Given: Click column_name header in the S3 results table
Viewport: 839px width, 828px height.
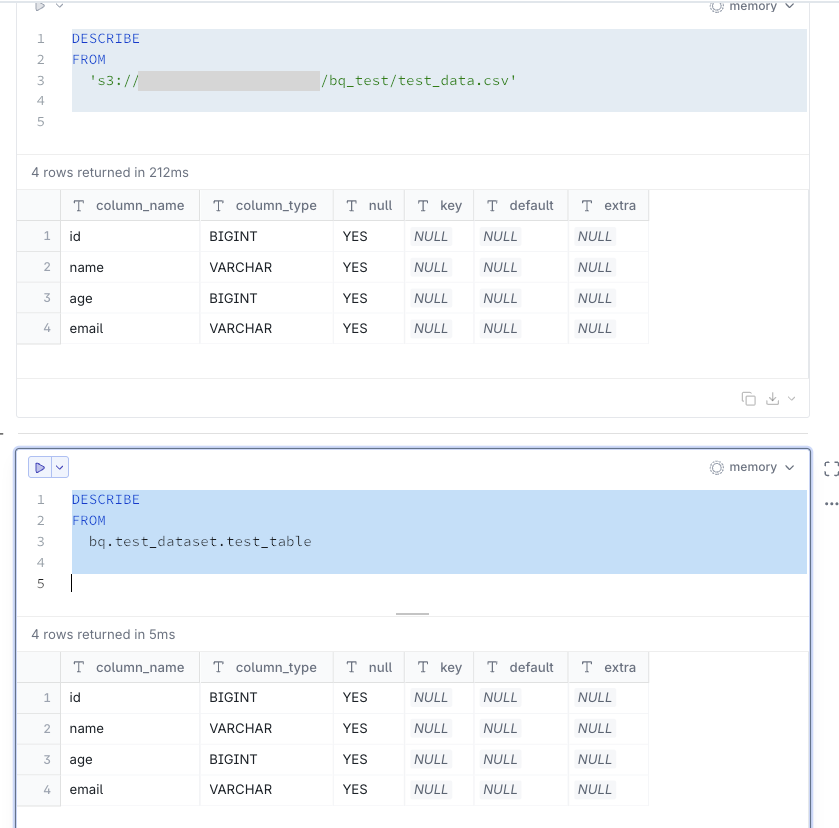Looking at the screenshot, I should [x=139, y=206].
